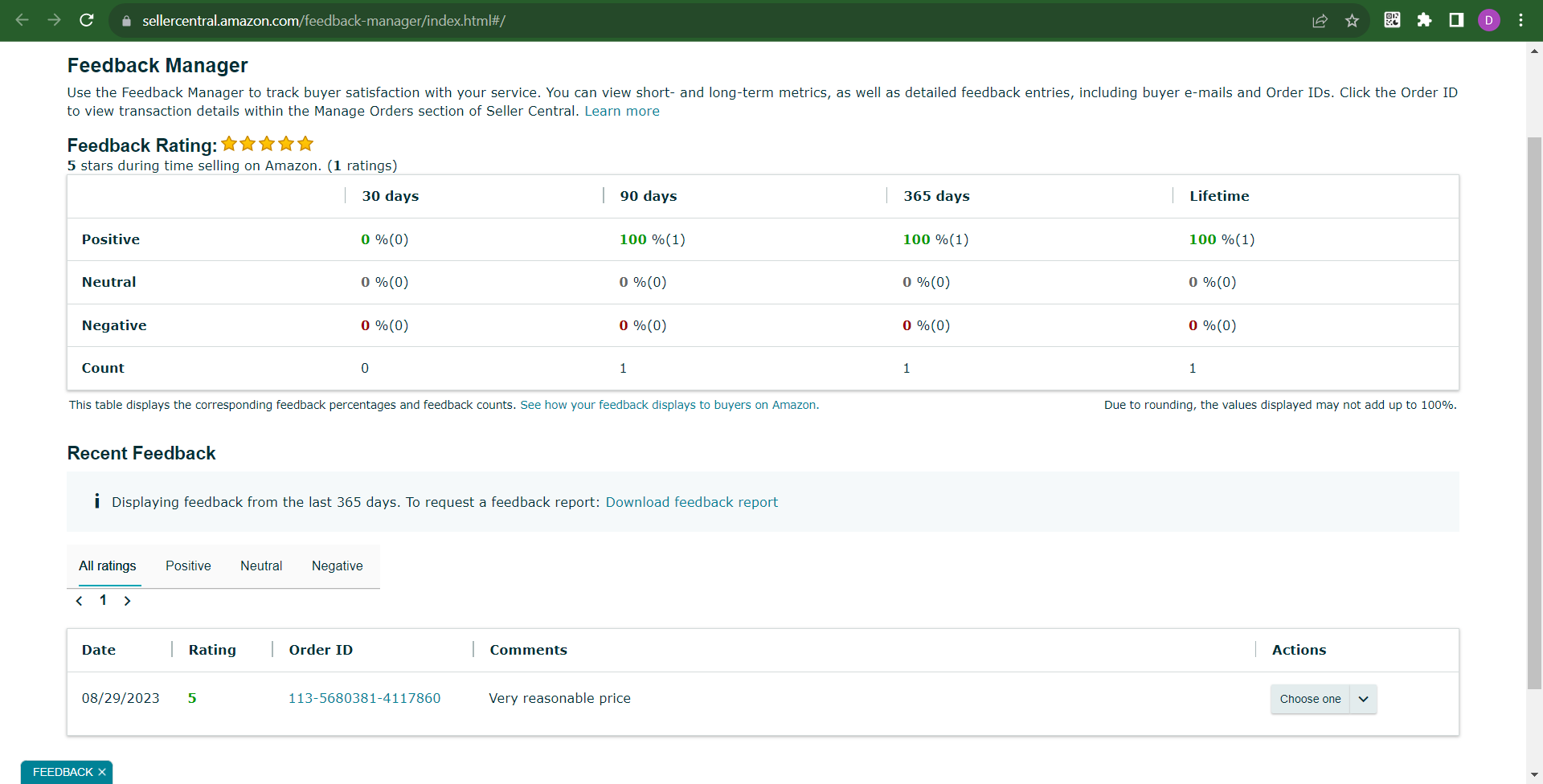1543x784 pixels.
Task: Click the dropdown chevron beside Choose one
Action: click(1363, 699)
